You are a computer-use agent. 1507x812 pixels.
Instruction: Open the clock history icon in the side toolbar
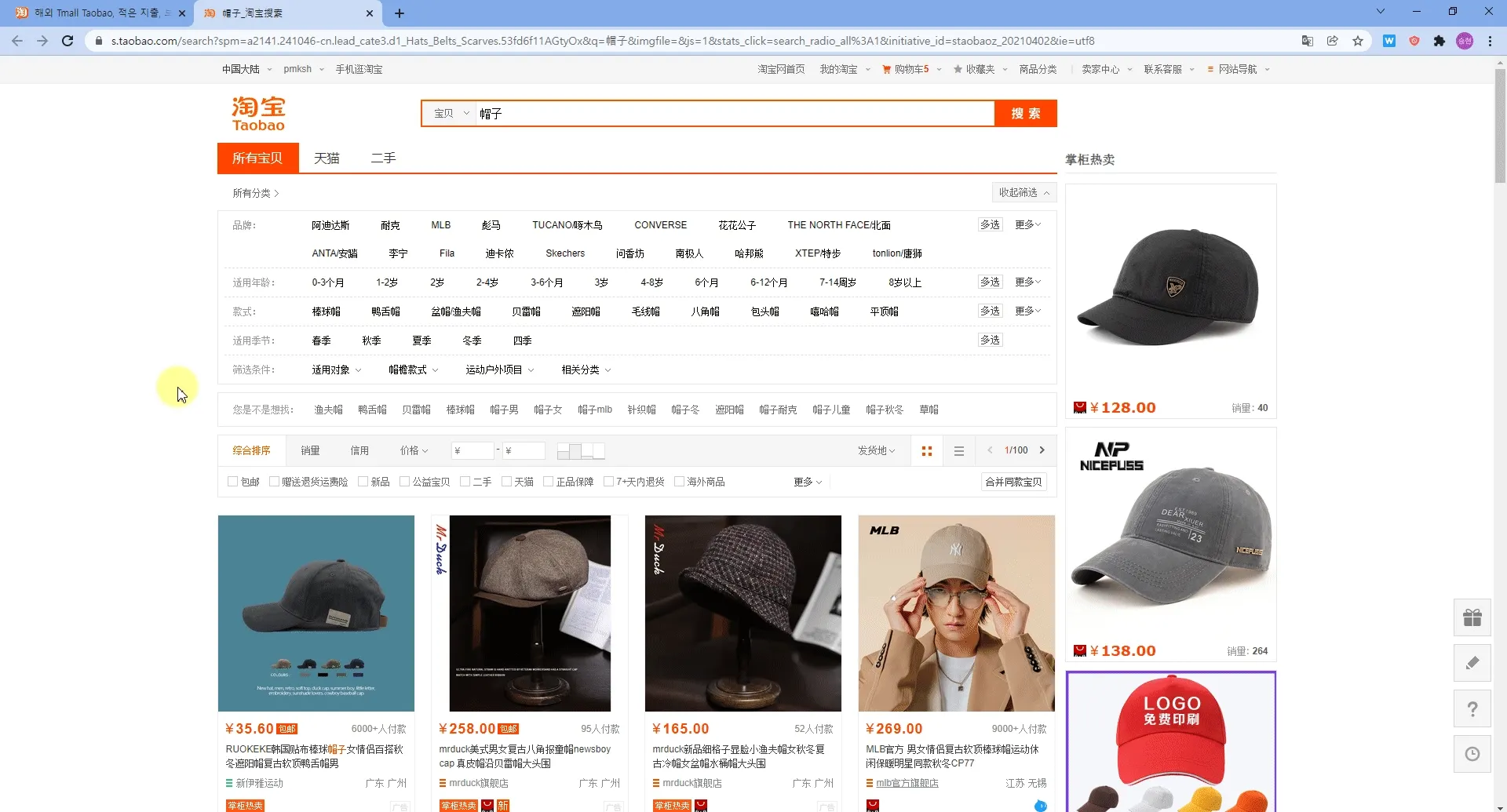point(1472,754)
